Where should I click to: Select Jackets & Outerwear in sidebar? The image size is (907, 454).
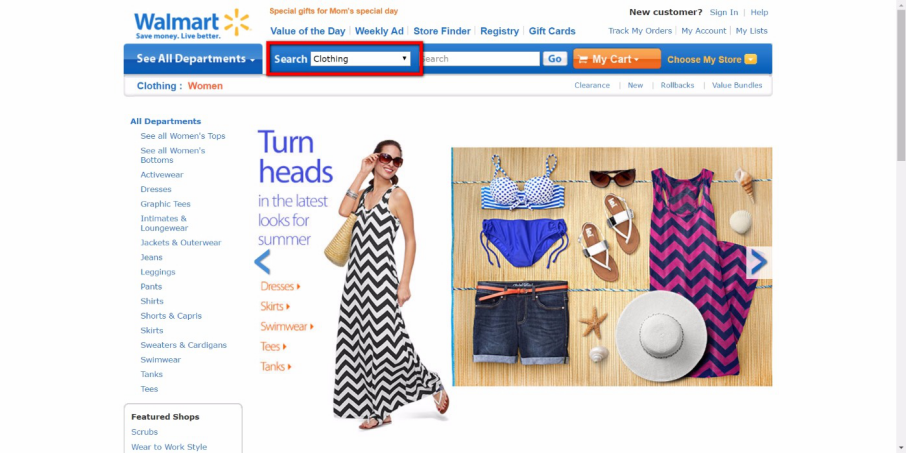click(x=180, y=243)
